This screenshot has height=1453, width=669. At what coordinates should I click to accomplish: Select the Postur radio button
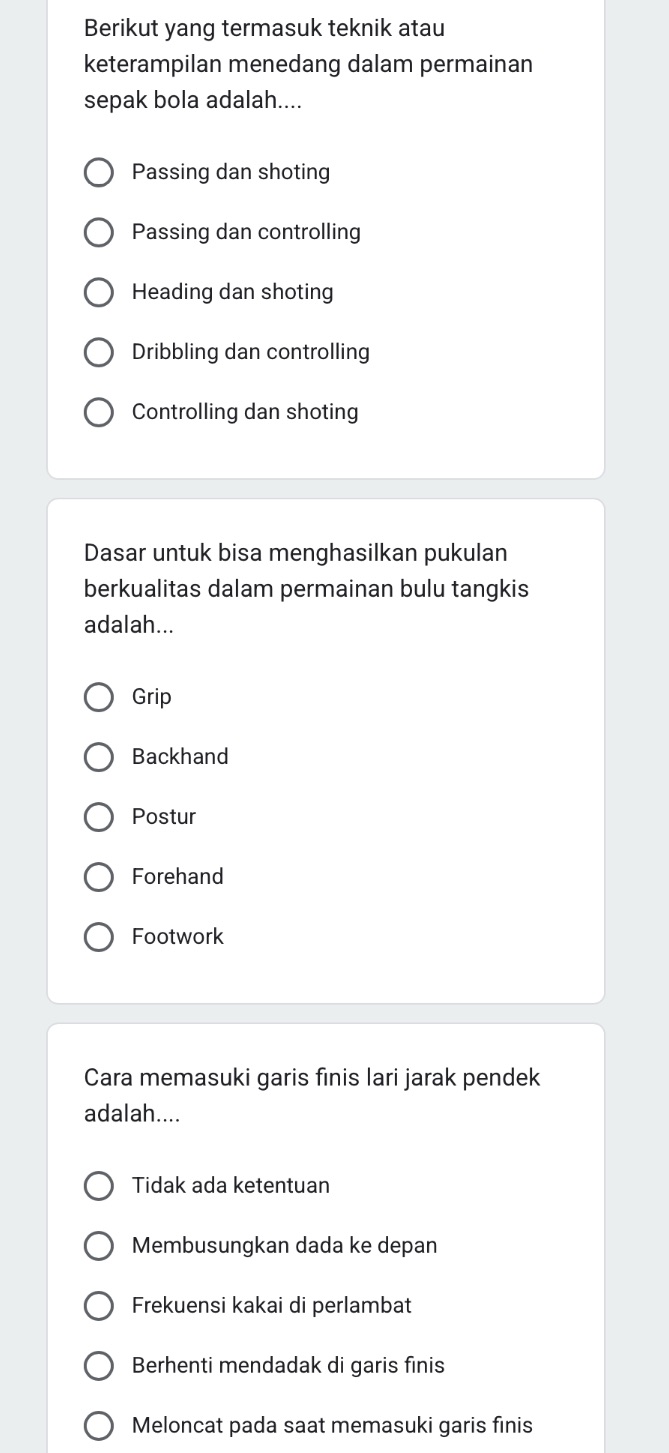tap(98, 817)
